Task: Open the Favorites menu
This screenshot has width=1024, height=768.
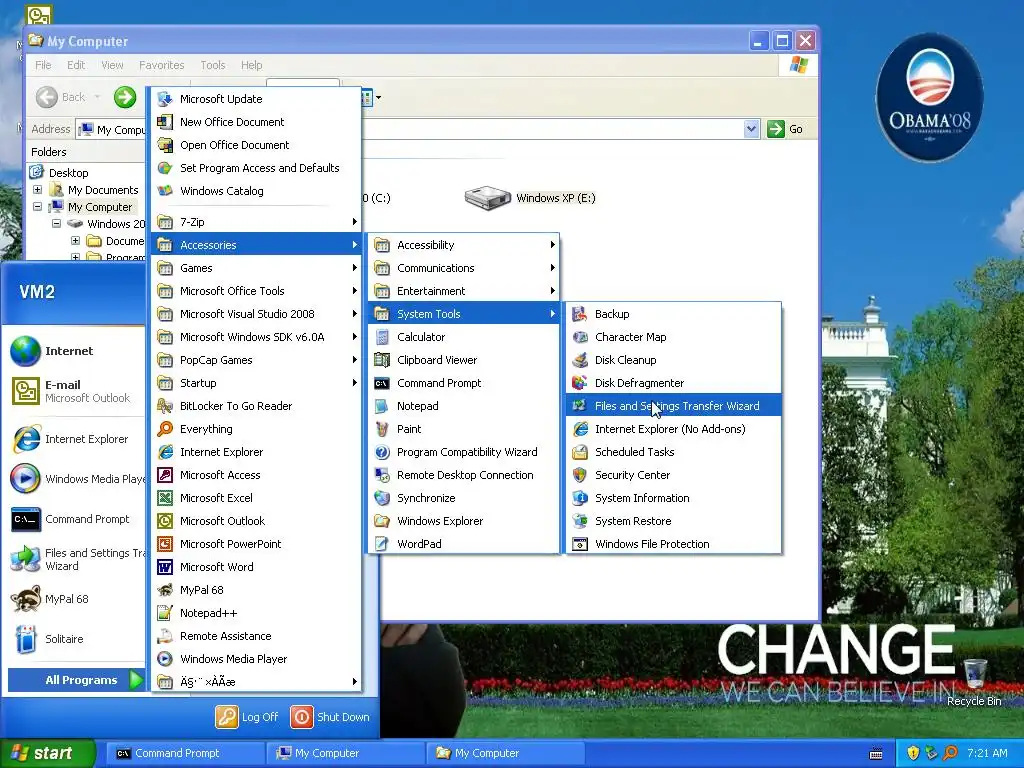Action: pyautogui.click(x=161, y=65)
